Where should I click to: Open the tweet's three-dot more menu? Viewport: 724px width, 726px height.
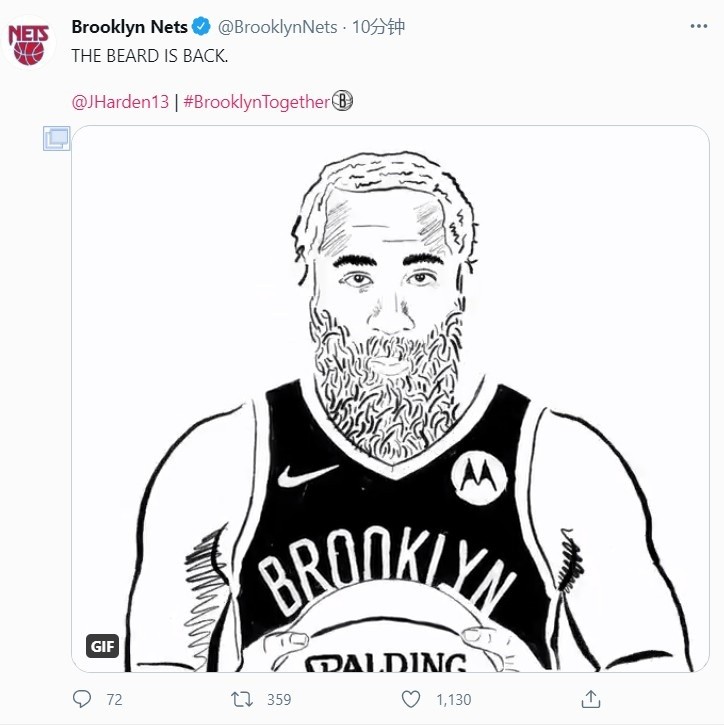tap(699, 26)
